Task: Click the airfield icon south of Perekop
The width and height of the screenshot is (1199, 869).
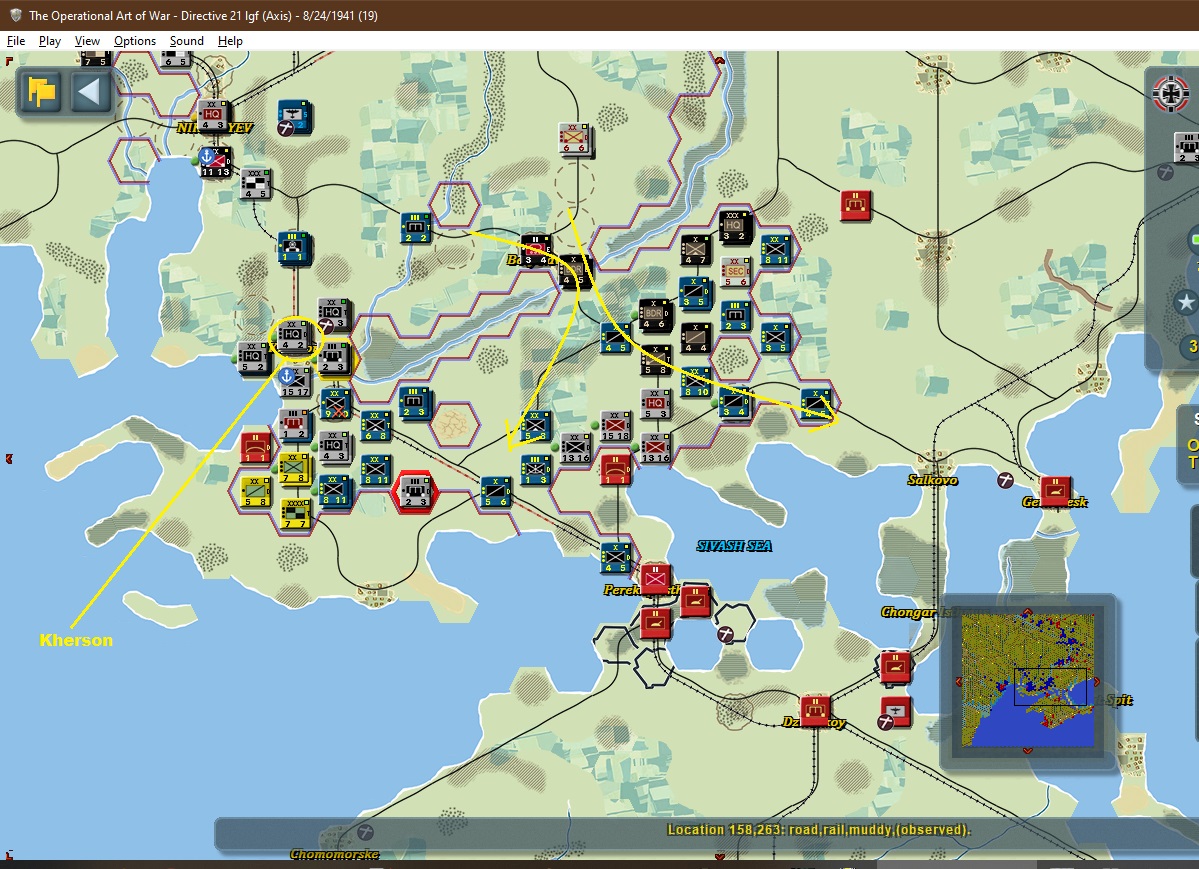Action: [x=725, y=634]
